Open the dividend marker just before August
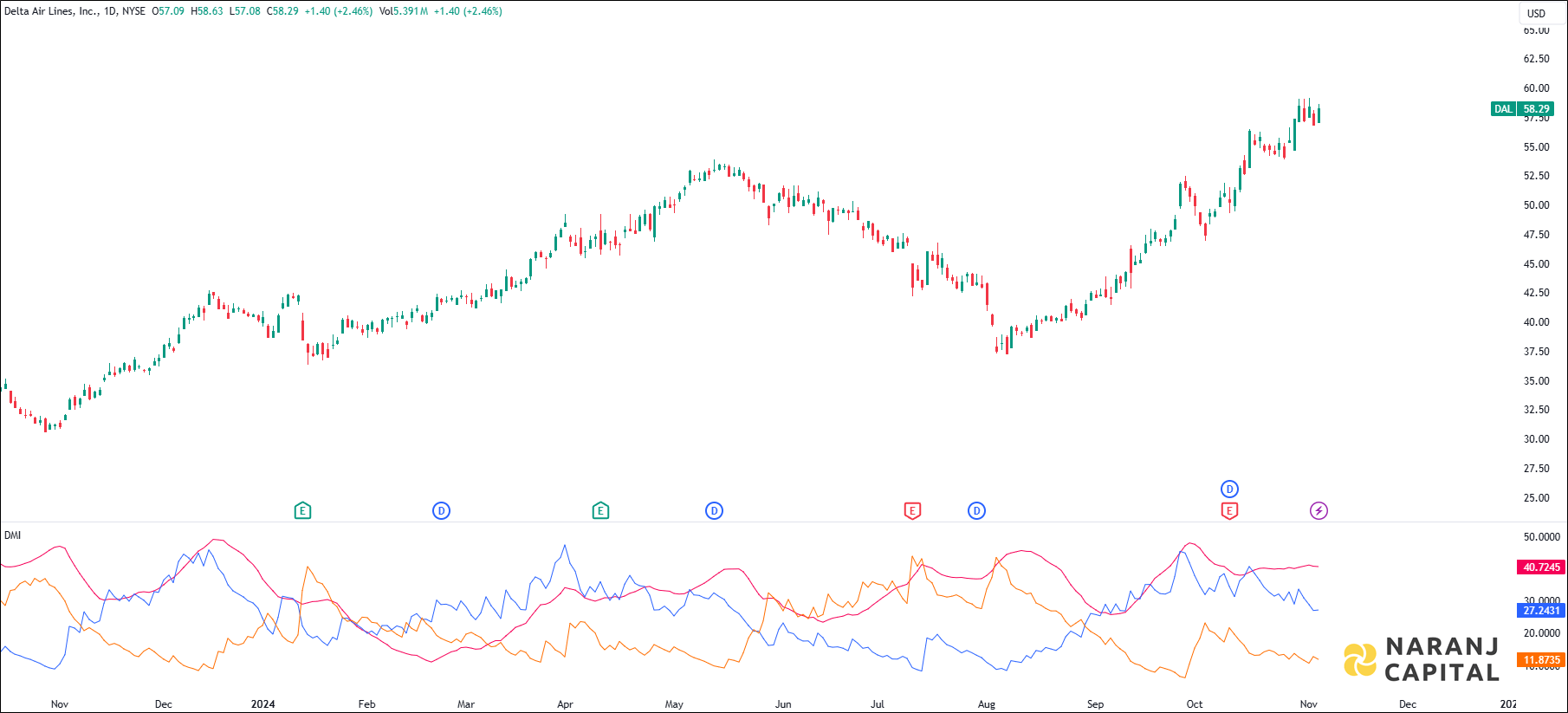1568x713 pixels. (976, 511)
